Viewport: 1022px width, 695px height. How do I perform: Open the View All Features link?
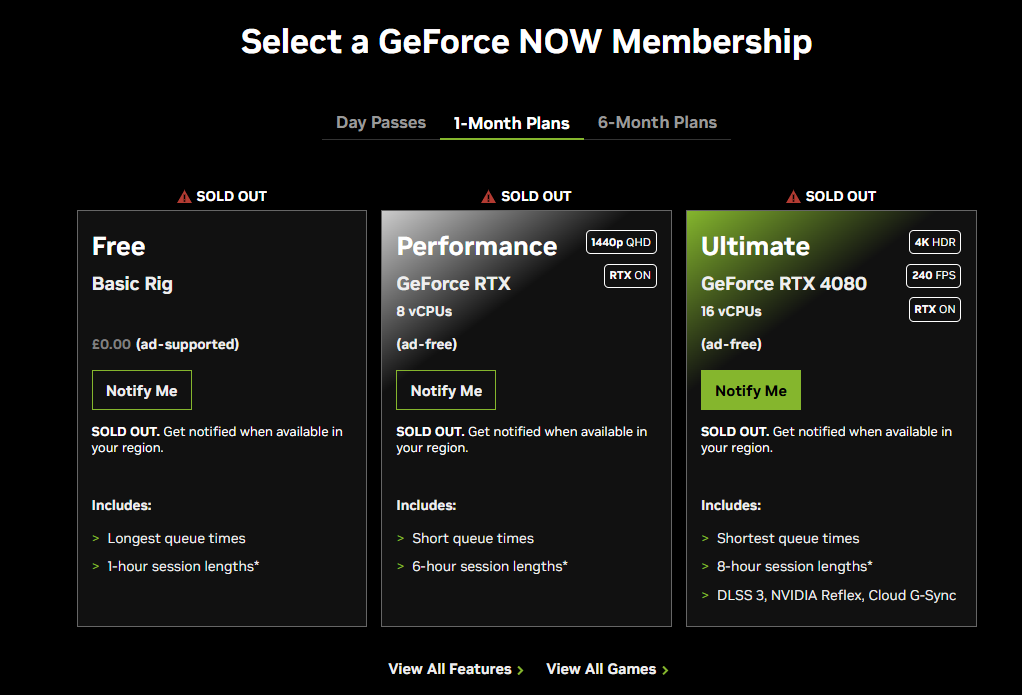pyautogui.click(x=455, y=669)
